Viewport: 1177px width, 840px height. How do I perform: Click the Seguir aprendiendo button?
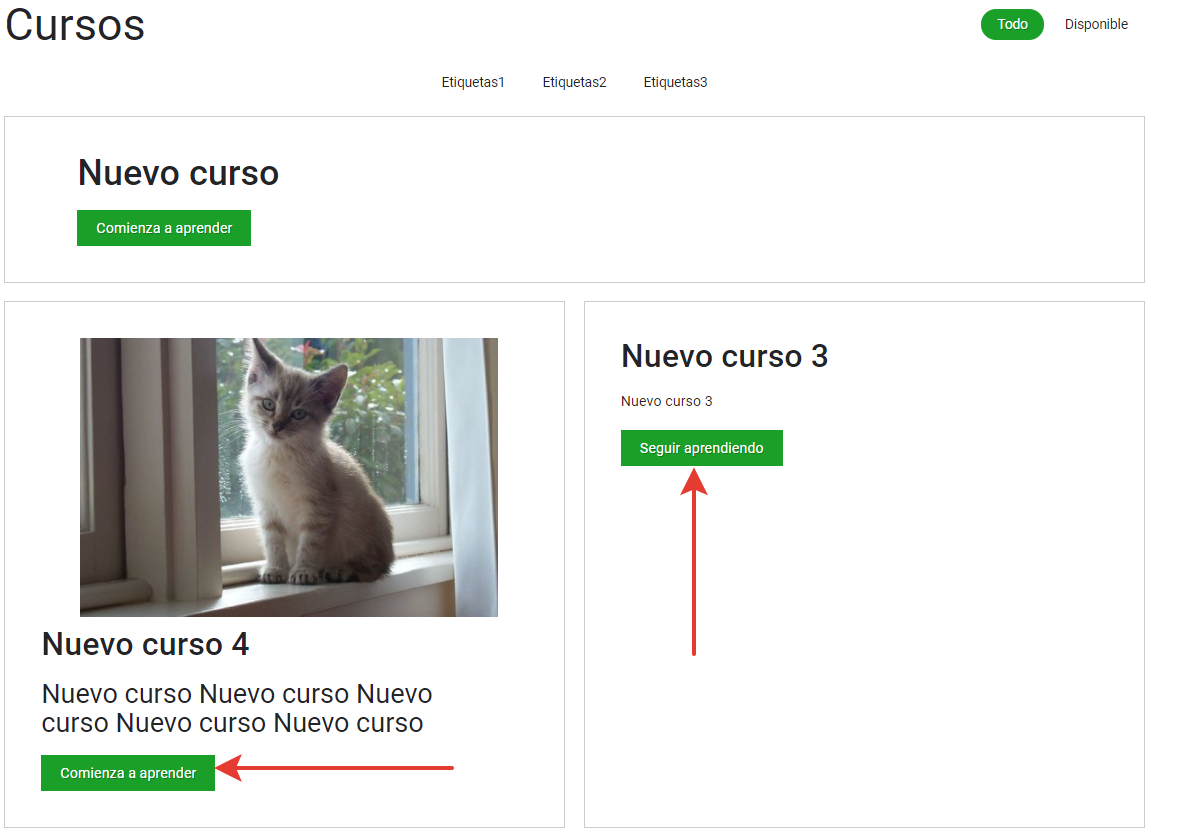pyautogui.click(x=701, y=447)
